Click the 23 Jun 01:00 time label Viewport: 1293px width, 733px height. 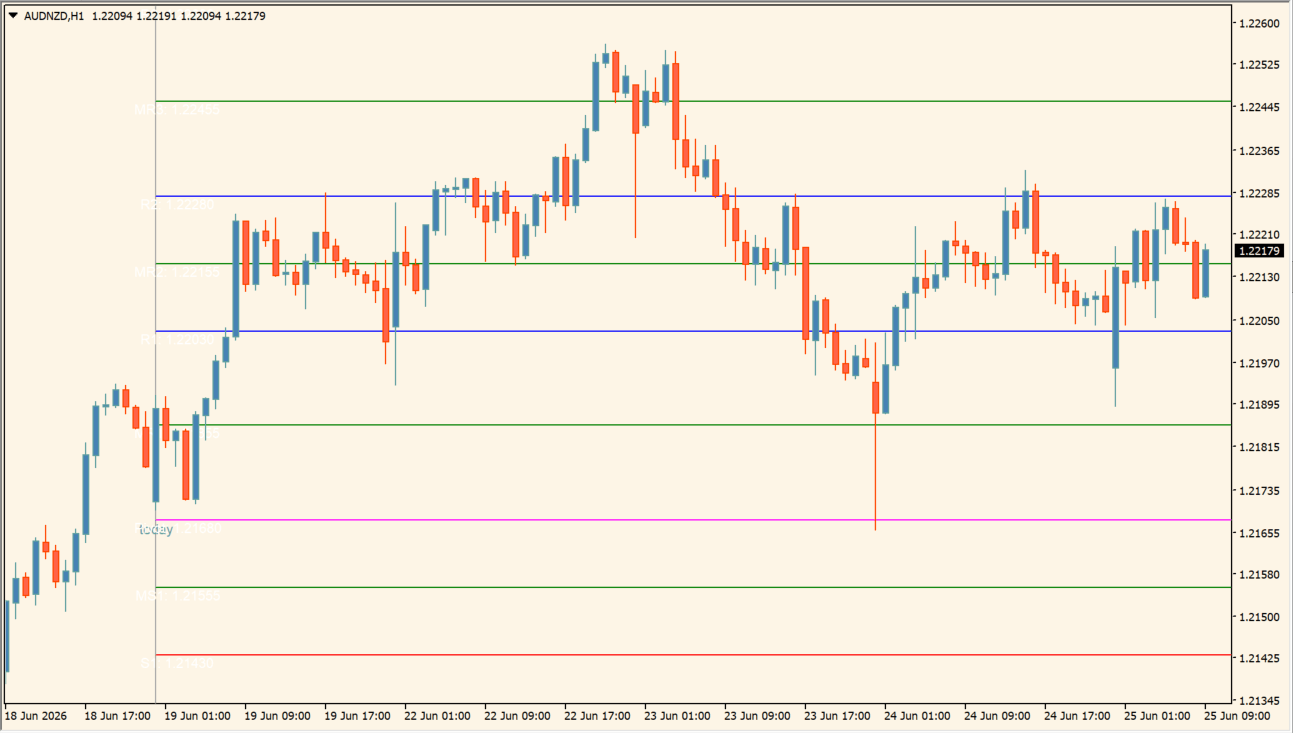(x=677, y=716)
